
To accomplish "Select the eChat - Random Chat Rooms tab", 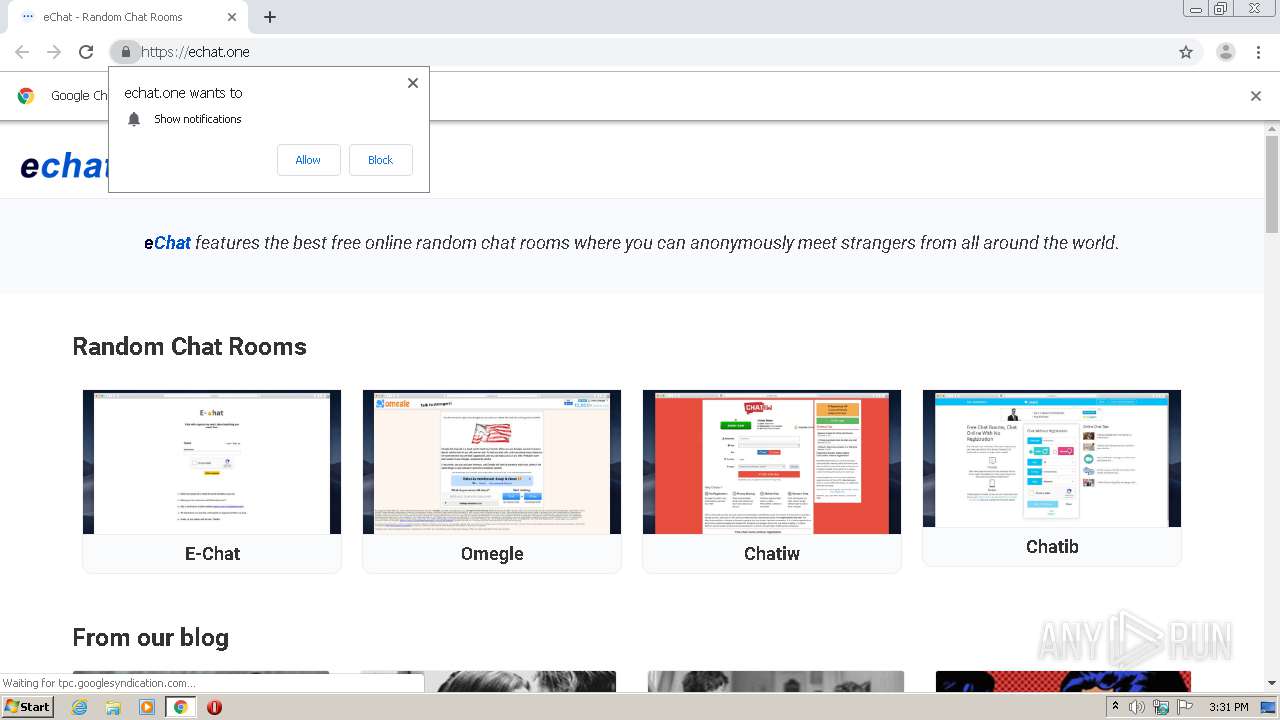I will pyautogui.click(x=126, y=17).
